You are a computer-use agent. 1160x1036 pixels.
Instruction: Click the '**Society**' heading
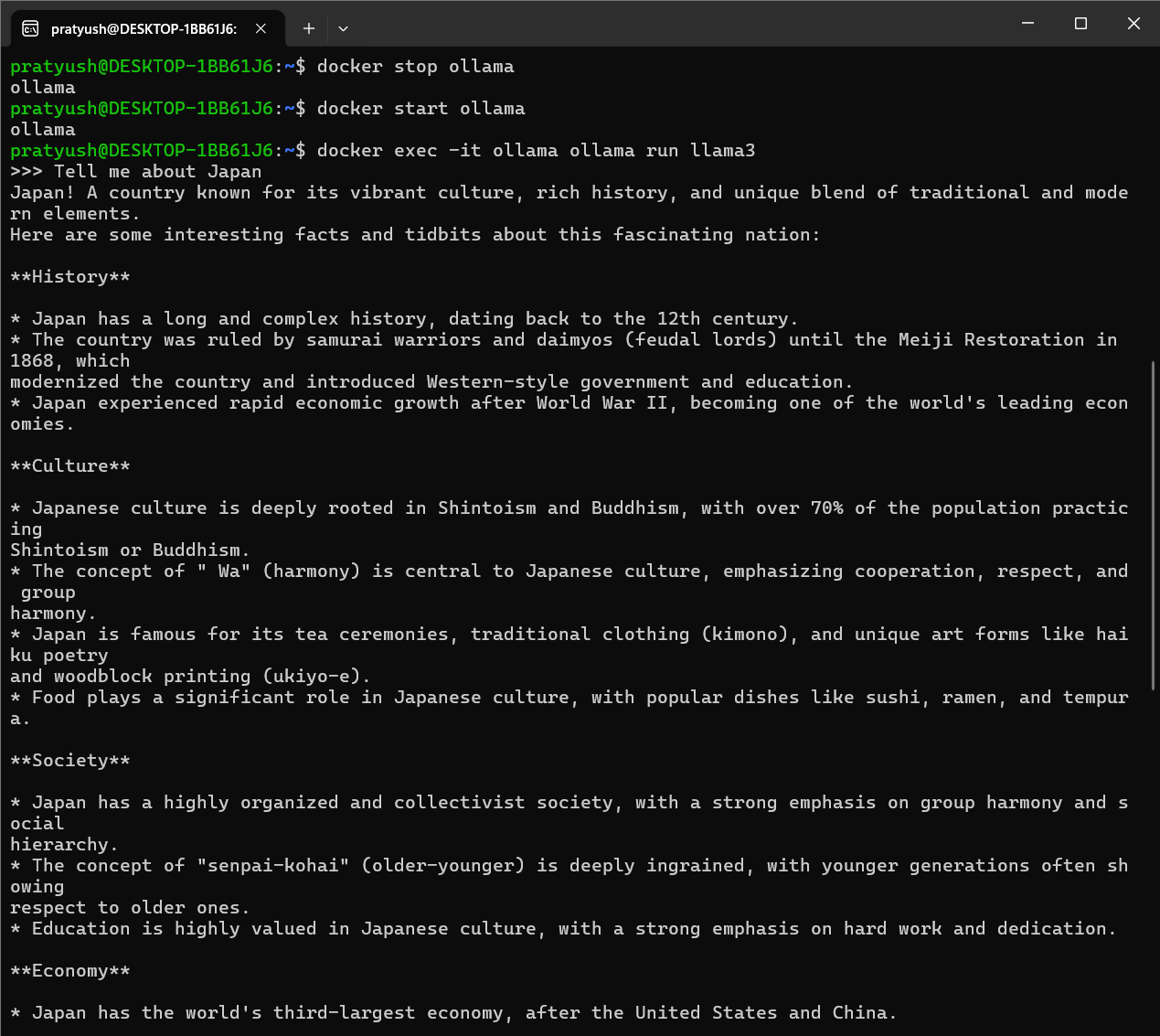click(69, 760)
